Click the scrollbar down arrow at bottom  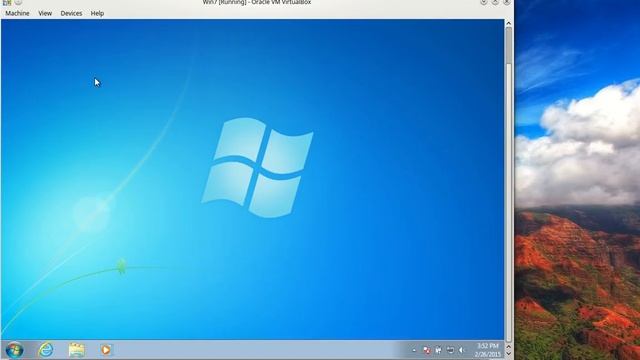509,354
